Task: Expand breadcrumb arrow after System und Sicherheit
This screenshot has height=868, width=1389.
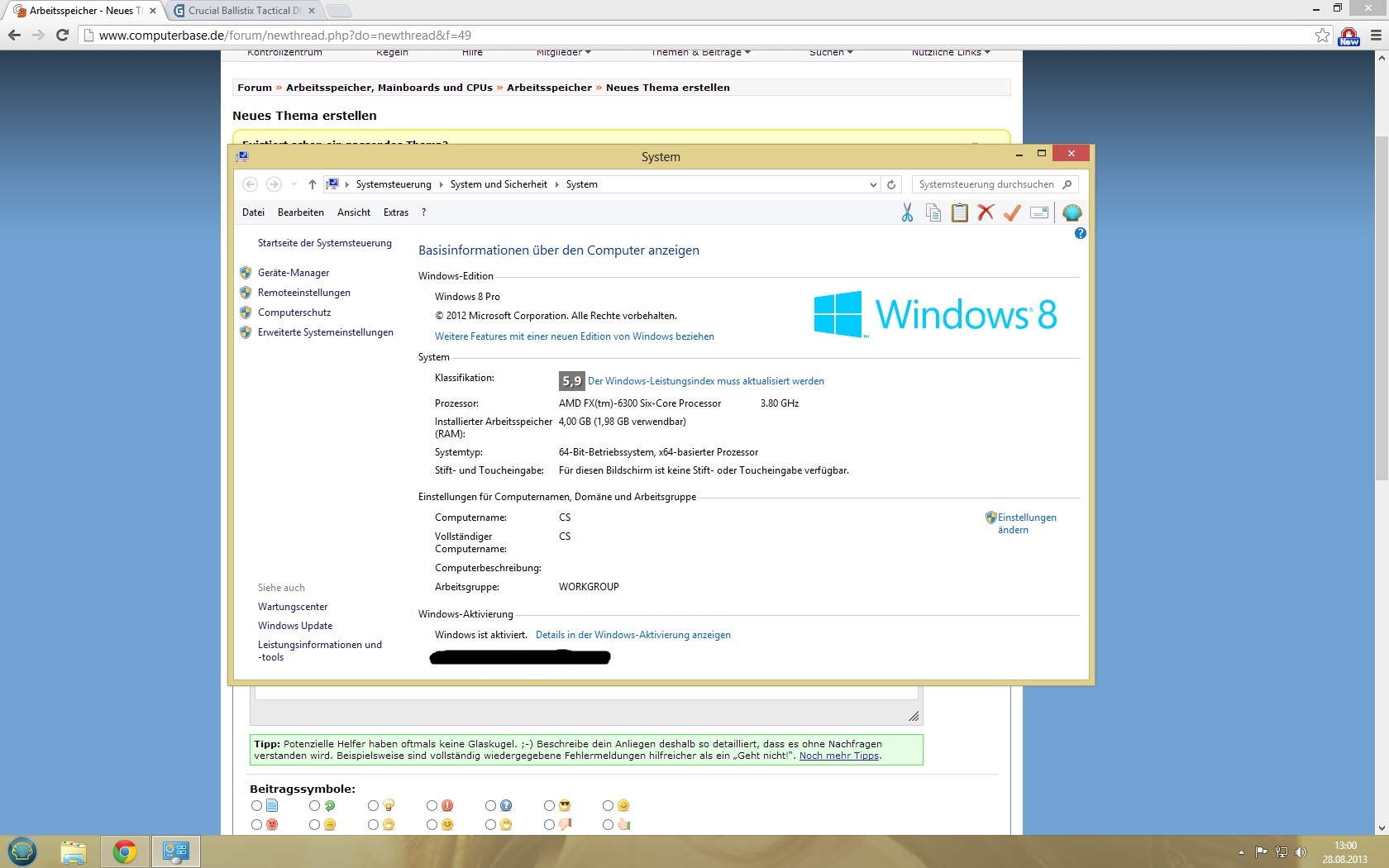Action: [x=556, y=184]
